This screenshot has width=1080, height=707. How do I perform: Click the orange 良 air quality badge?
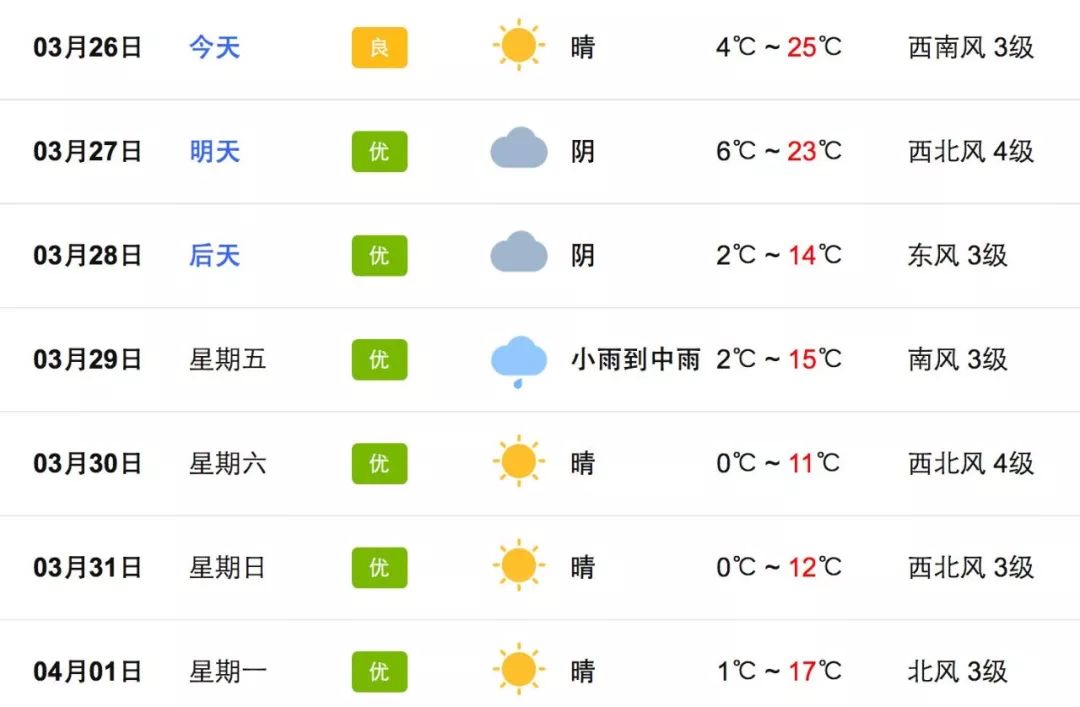(x=380, y=48)
